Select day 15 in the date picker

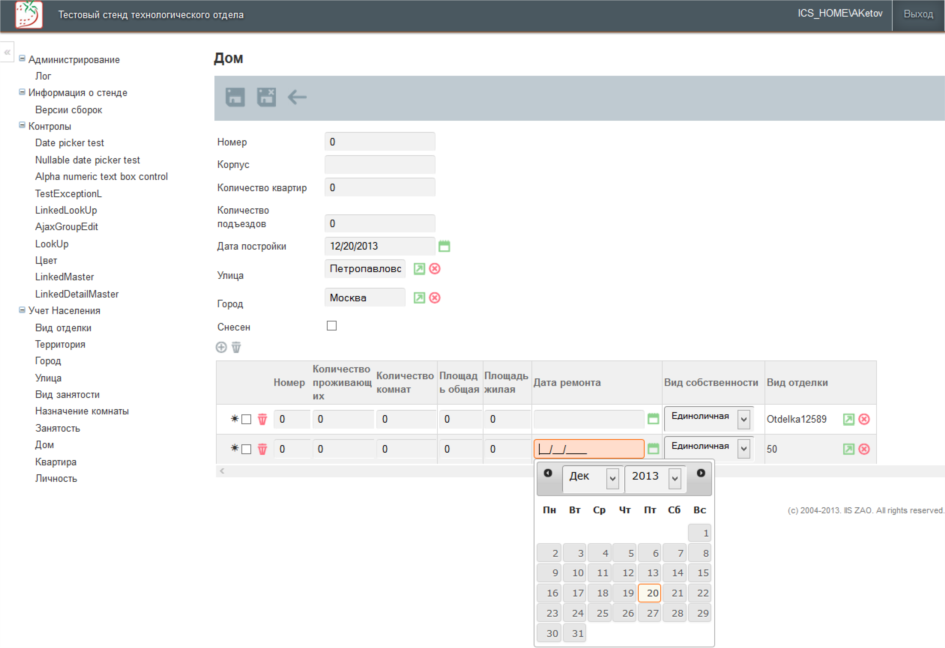tap(699, 573)
